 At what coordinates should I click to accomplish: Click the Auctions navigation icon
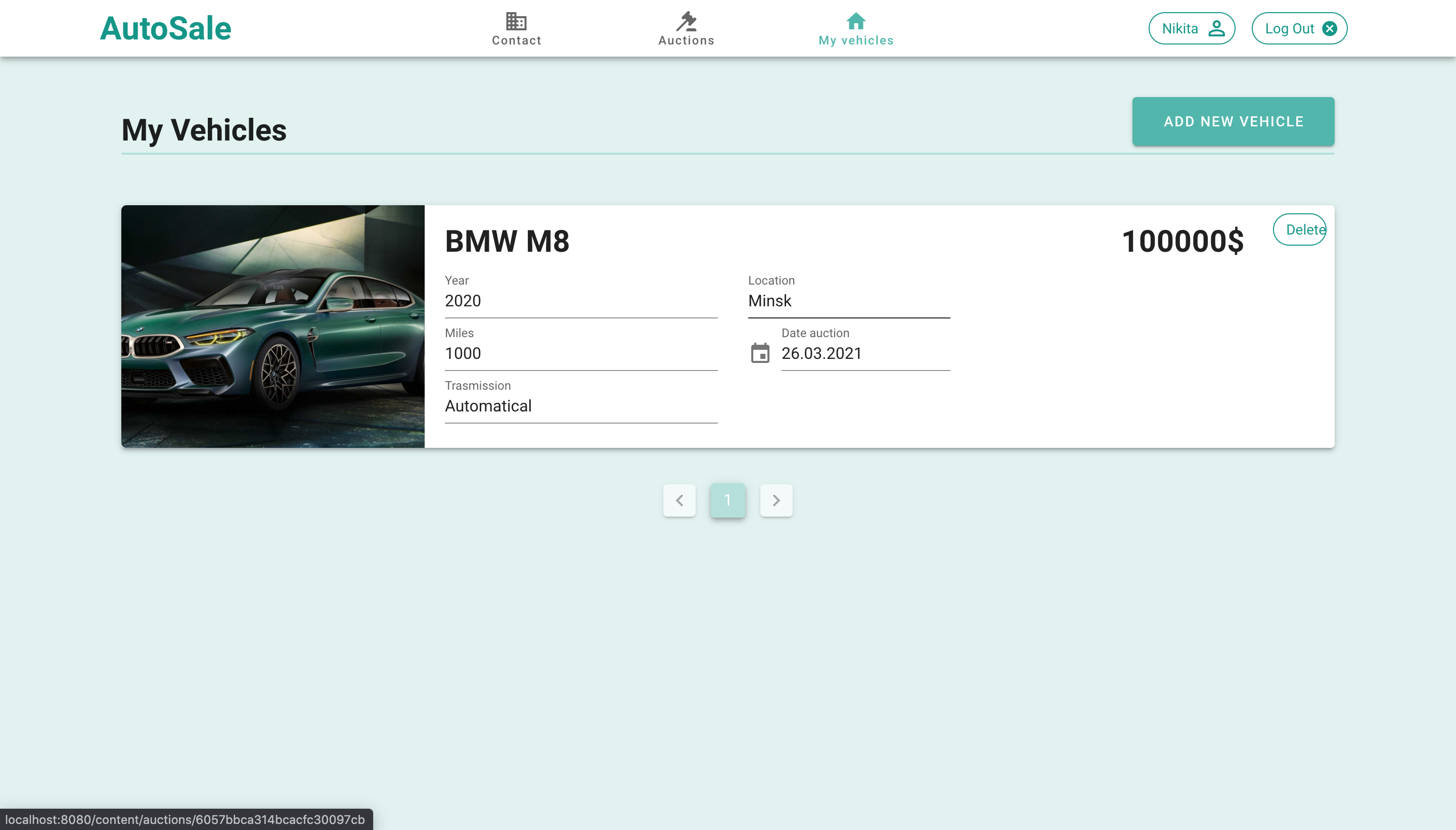(685, 20)
